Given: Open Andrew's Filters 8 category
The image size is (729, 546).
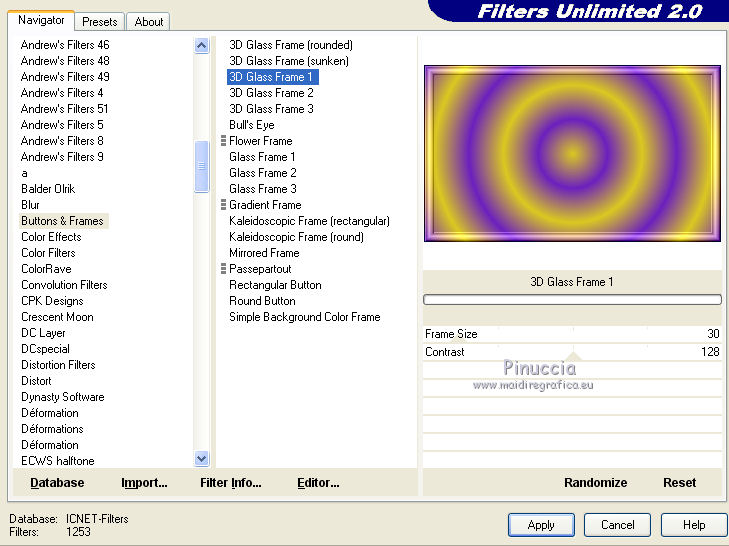Looking at the screenshot, I should coord(62,141).
